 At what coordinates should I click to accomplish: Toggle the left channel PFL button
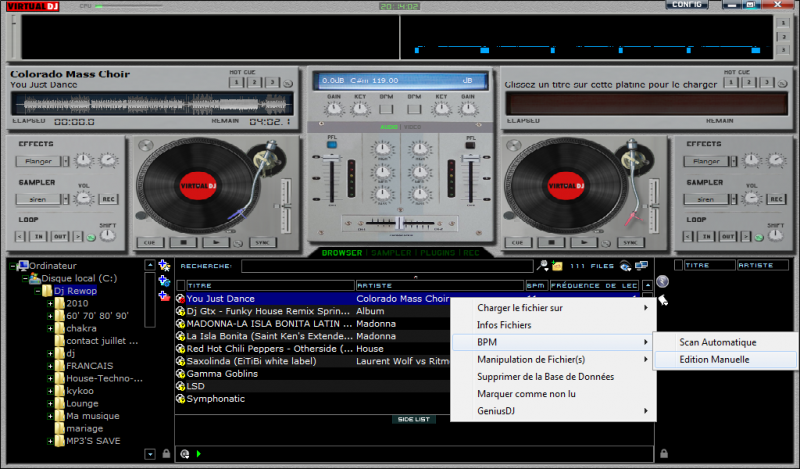click(331, 143)
